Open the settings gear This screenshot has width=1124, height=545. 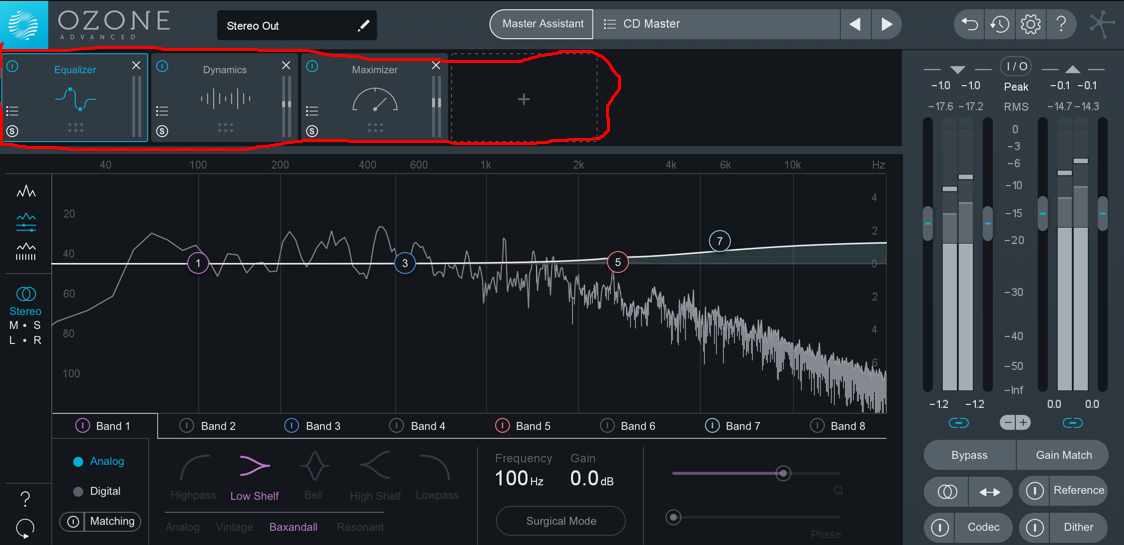coord(1030,24)
